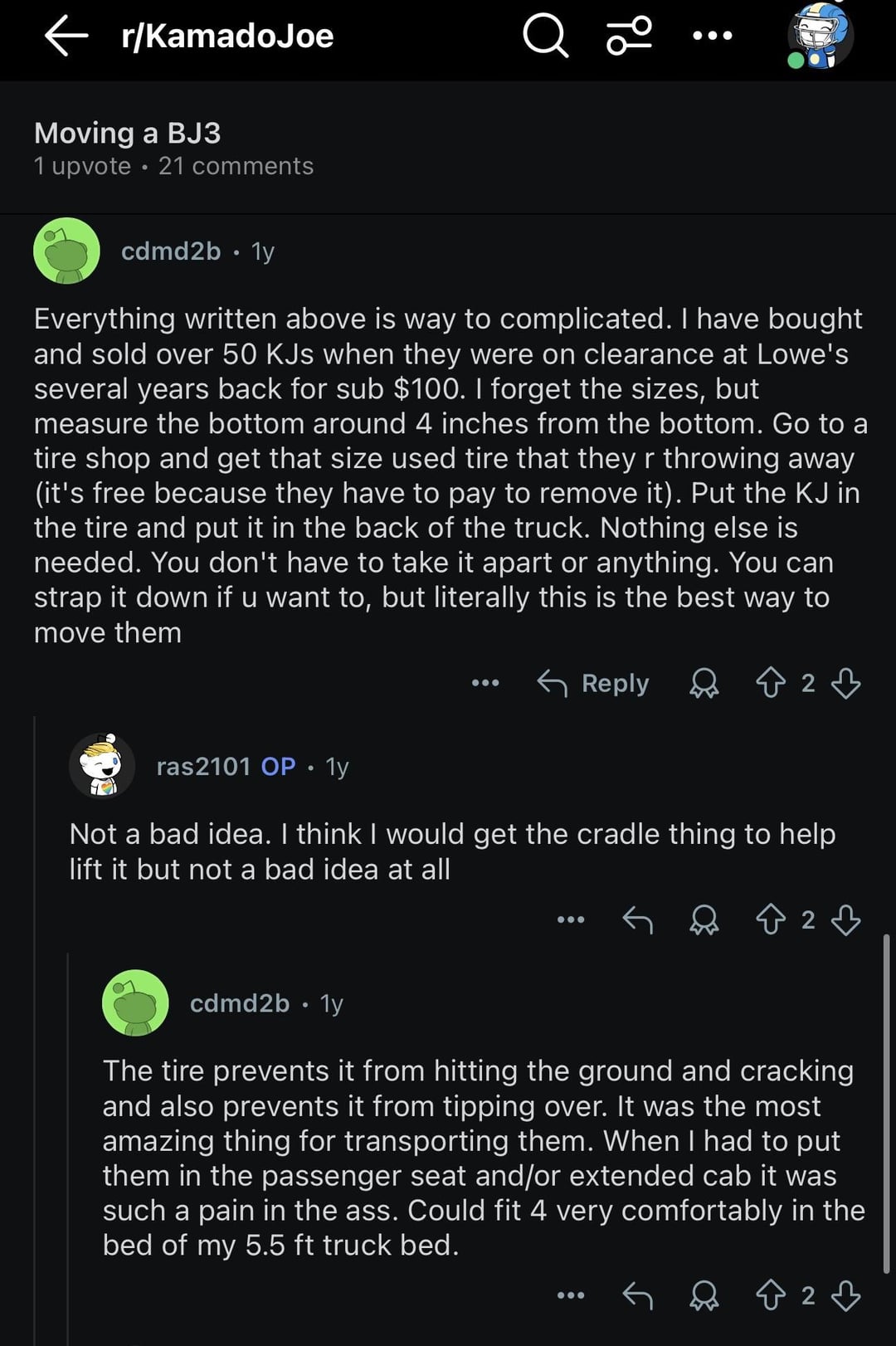Open the comment sort filter icon
896x1346 pixels.
click(x=629, y=37)
